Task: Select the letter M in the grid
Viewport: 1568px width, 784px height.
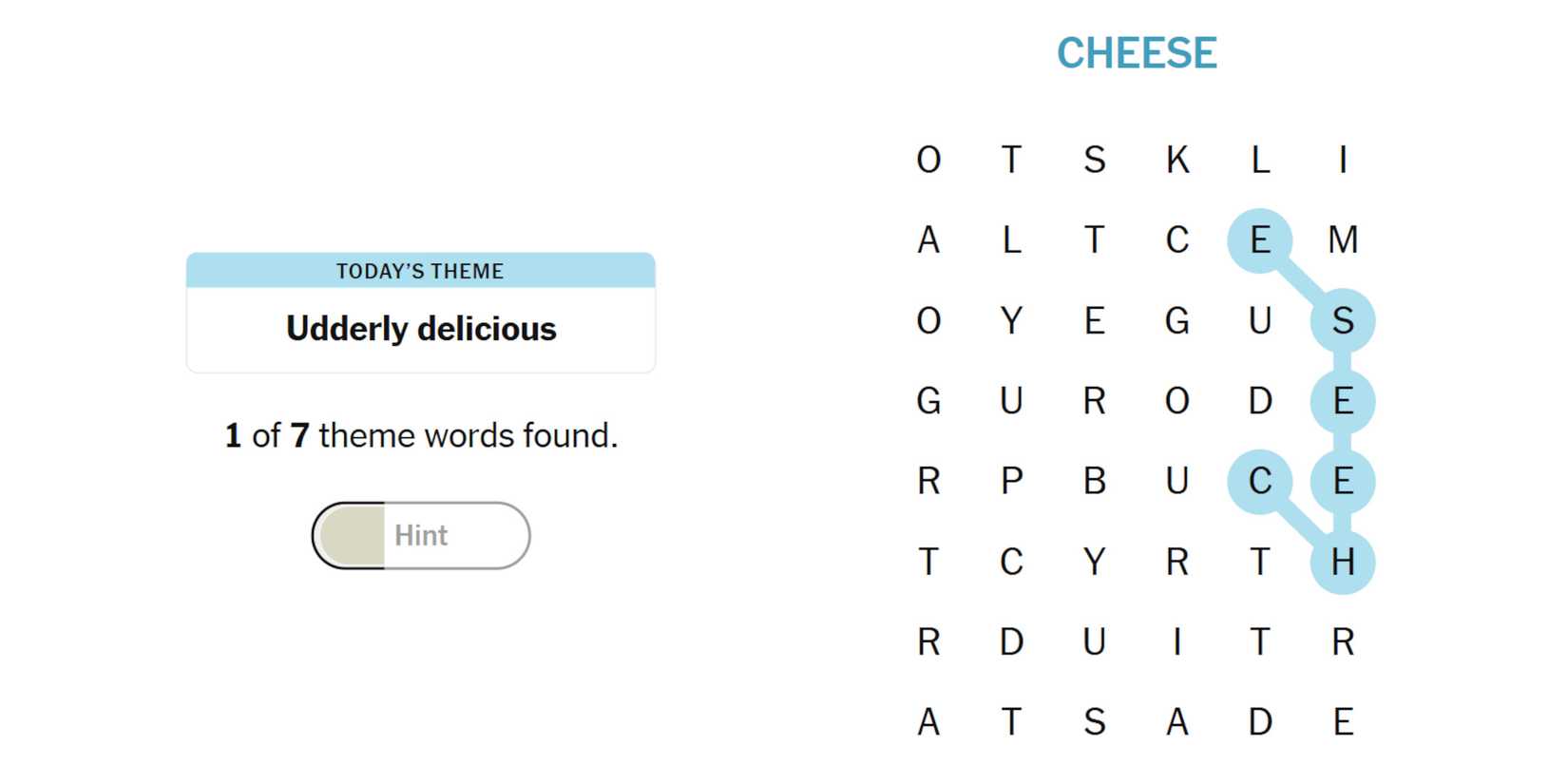Action: tap(1343, 240)
